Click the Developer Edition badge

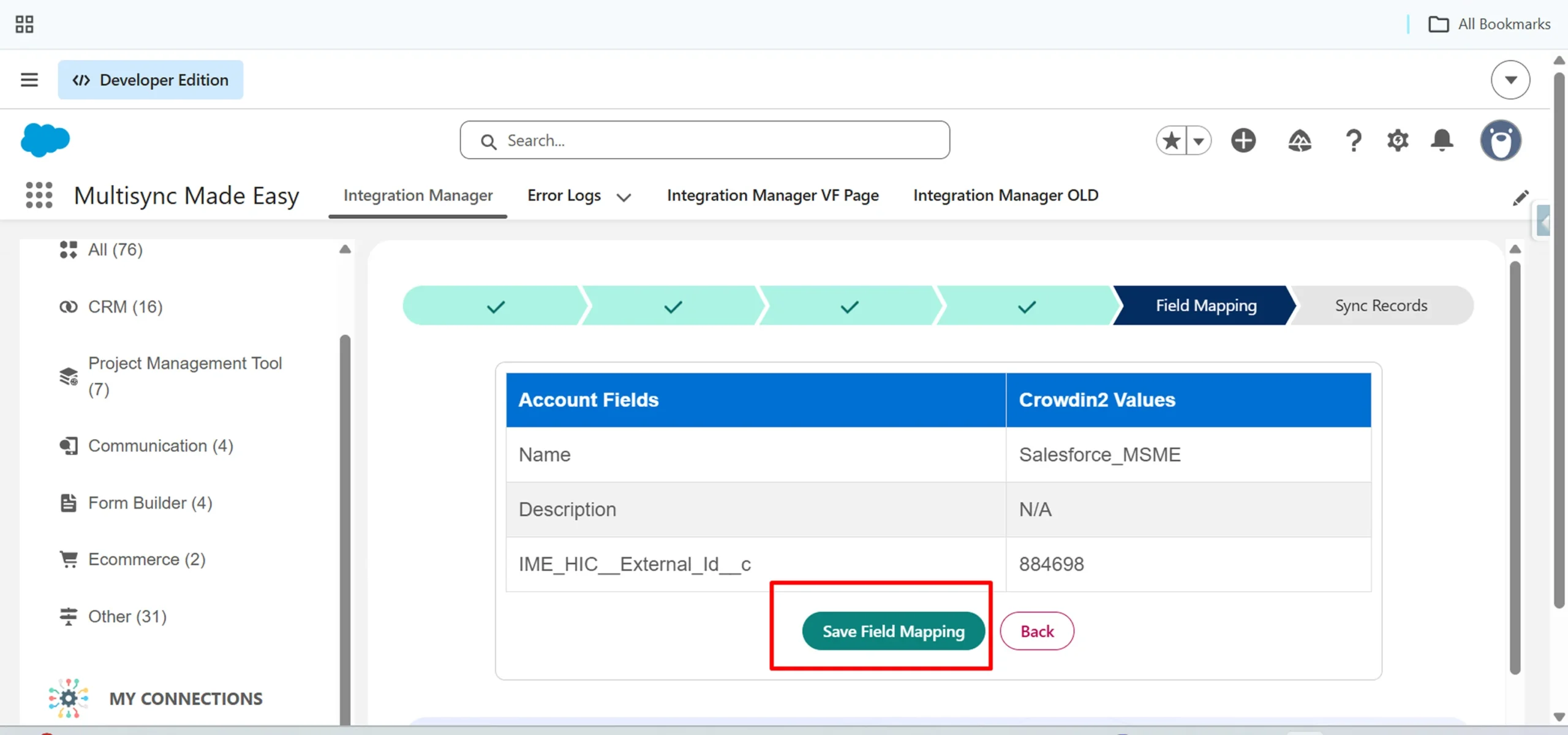[151, 80]
